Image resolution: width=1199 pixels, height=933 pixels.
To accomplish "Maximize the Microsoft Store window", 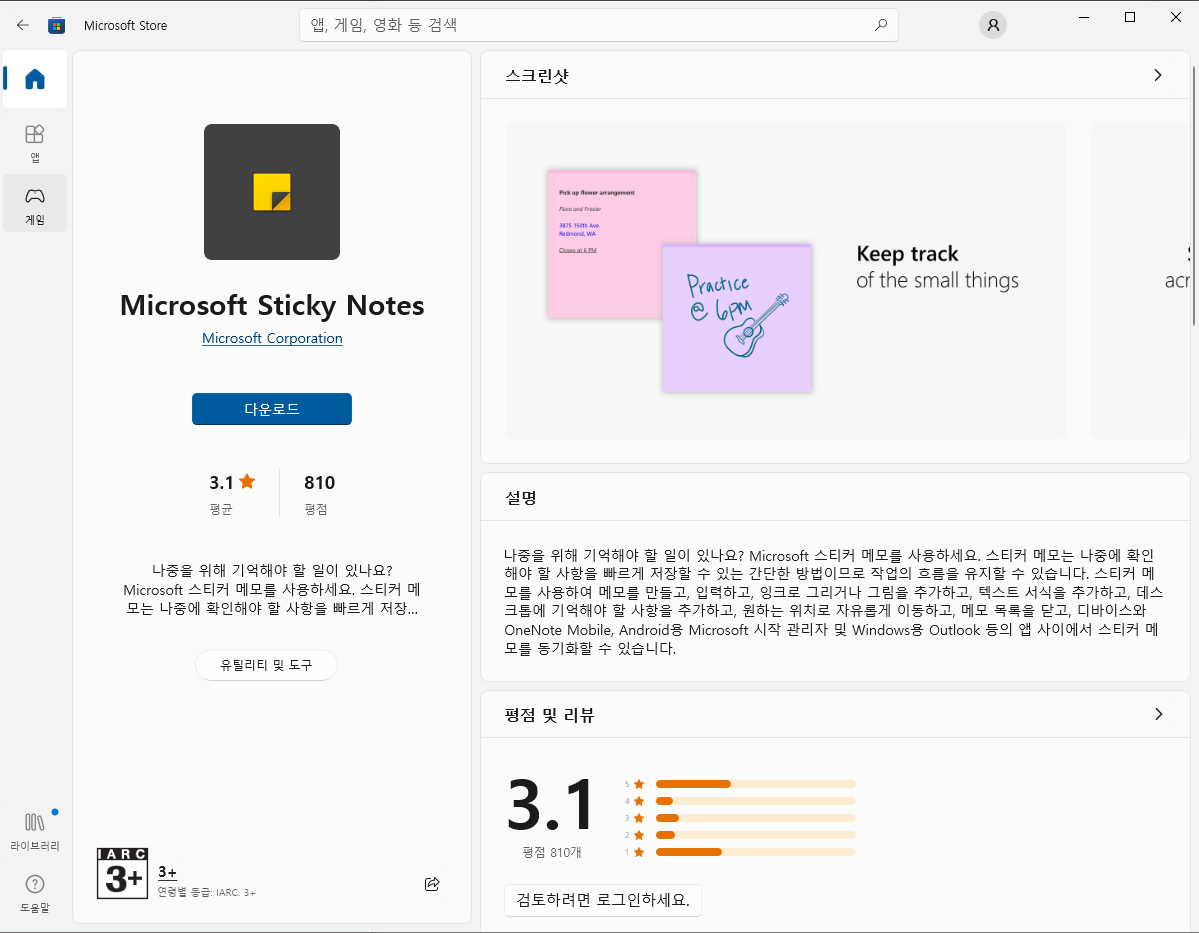I will (x=1129, y=17).
